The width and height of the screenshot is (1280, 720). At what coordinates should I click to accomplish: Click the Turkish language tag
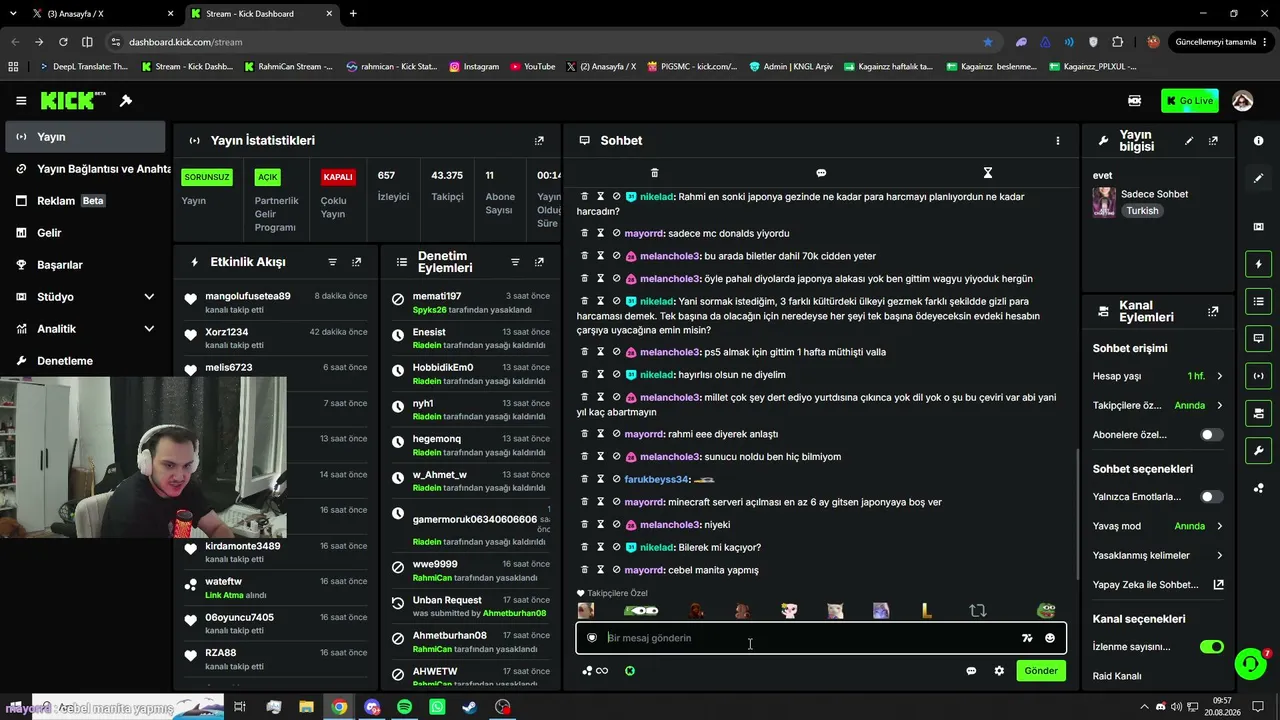pyautogui.click(x=1142, y=211)
